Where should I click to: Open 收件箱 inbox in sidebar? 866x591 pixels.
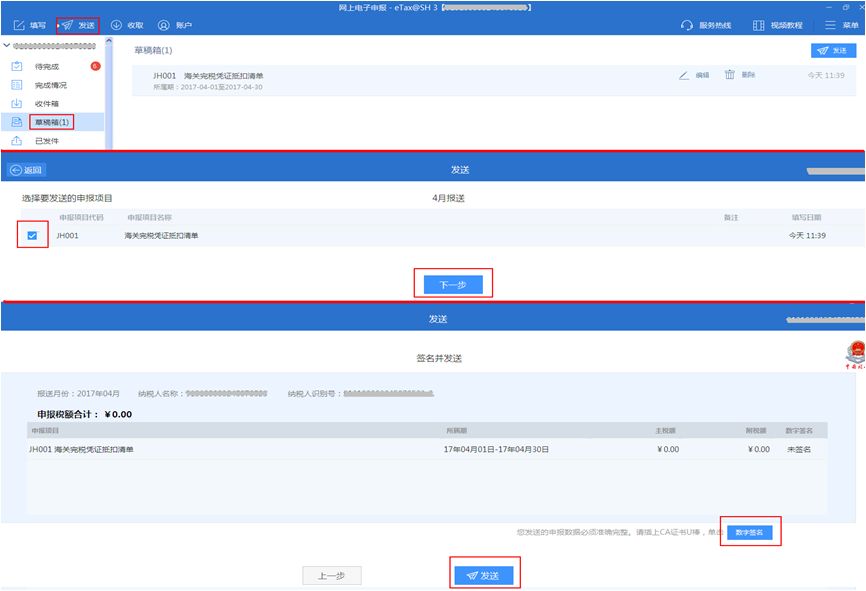point(47,103)
